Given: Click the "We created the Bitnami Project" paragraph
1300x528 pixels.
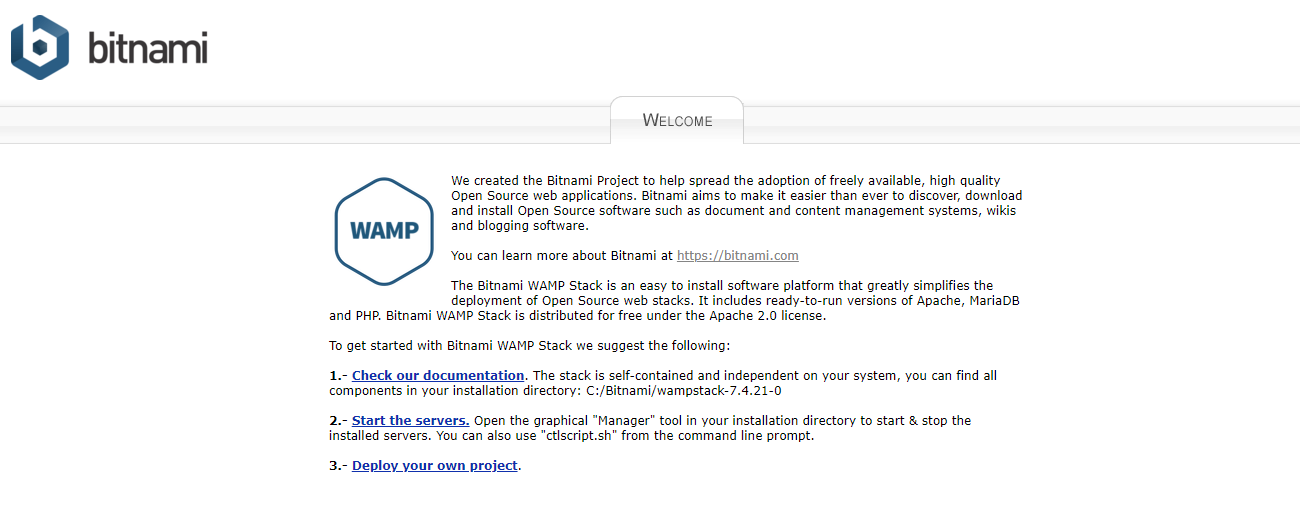Looking at the screenshot, I should click(736, 203).
